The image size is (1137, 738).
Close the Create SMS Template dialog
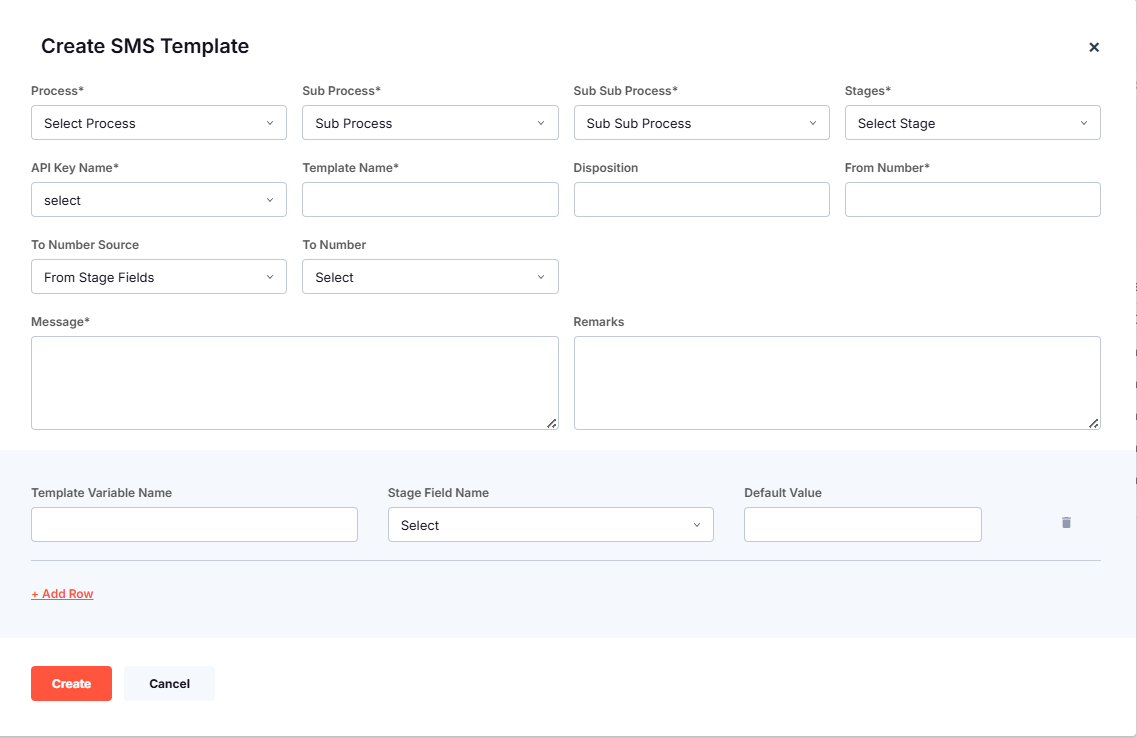point(1094,47)
